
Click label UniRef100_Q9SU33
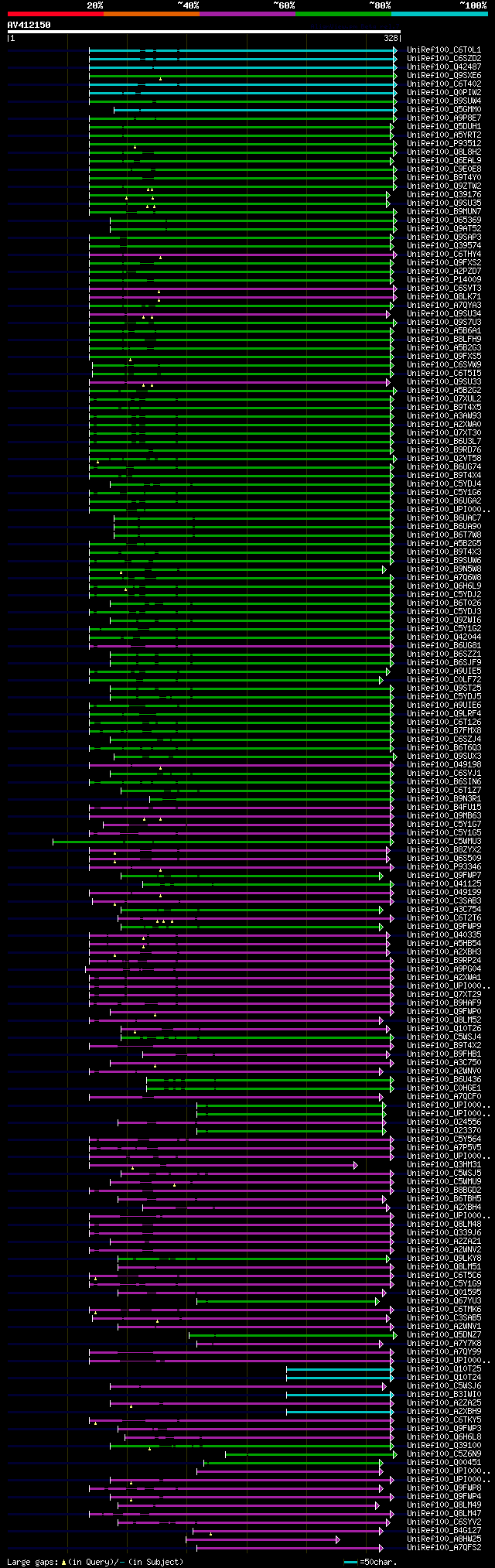point(444,382)
